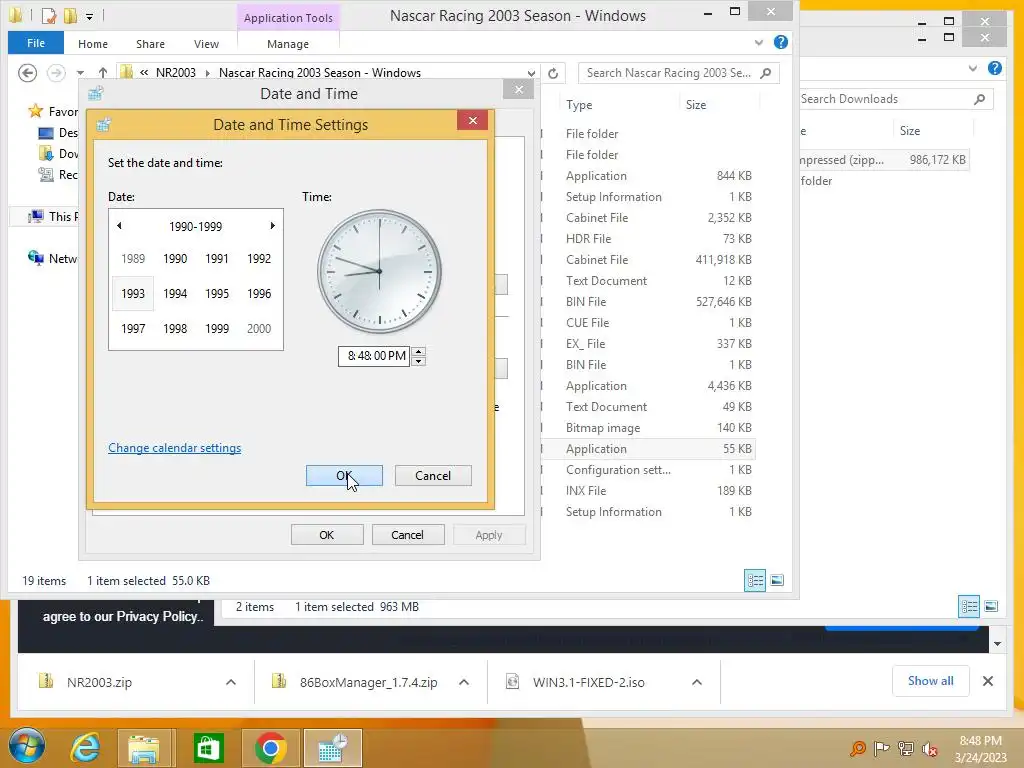The height and width of the screenshot is (768, 1024).
Task: Open File Explorer from taskbar
Action: tap(144, 748)
